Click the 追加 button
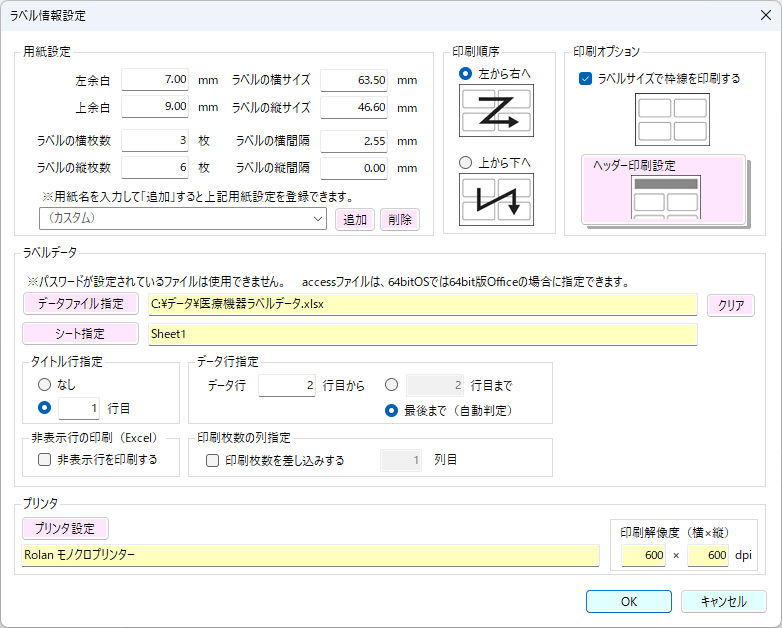The height and width of the screenshot is (628, 782). [355, 219]
